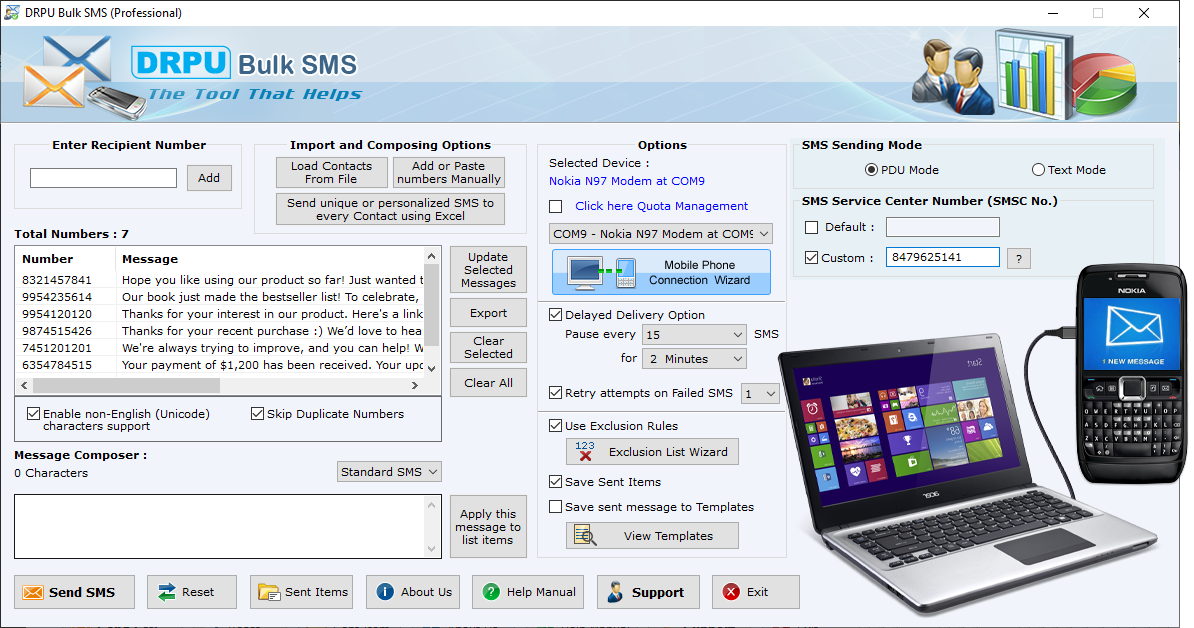Select row with number 6354784515
1194x628 pixels.
click(x=219, y=365)
